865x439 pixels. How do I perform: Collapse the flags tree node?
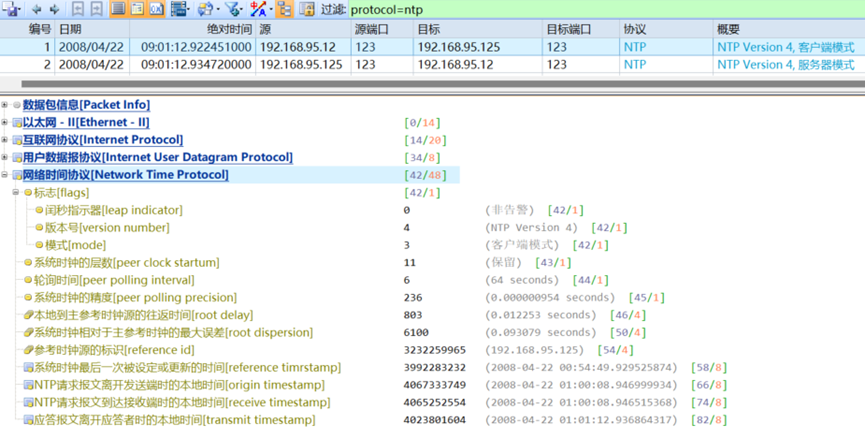click(x=17, y=192)
